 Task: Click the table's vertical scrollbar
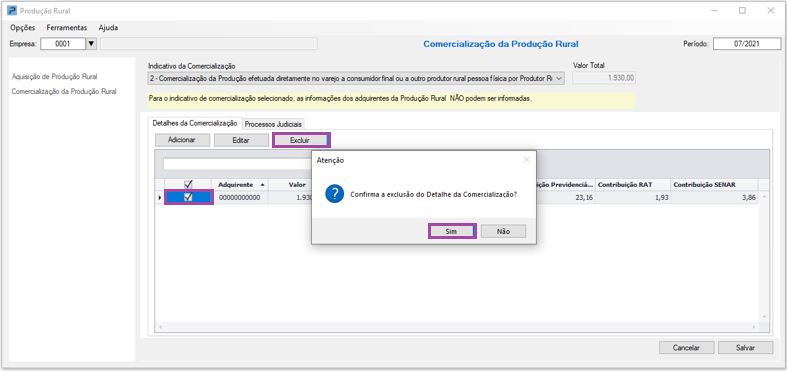(x=764, y=256)
